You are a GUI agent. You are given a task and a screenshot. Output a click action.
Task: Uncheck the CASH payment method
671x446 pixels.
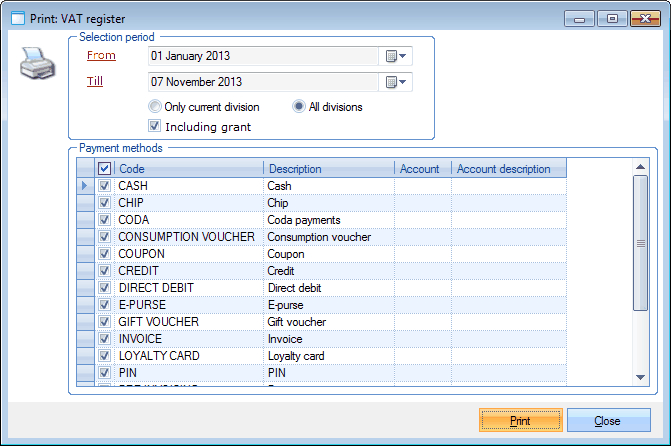[105, 186]
